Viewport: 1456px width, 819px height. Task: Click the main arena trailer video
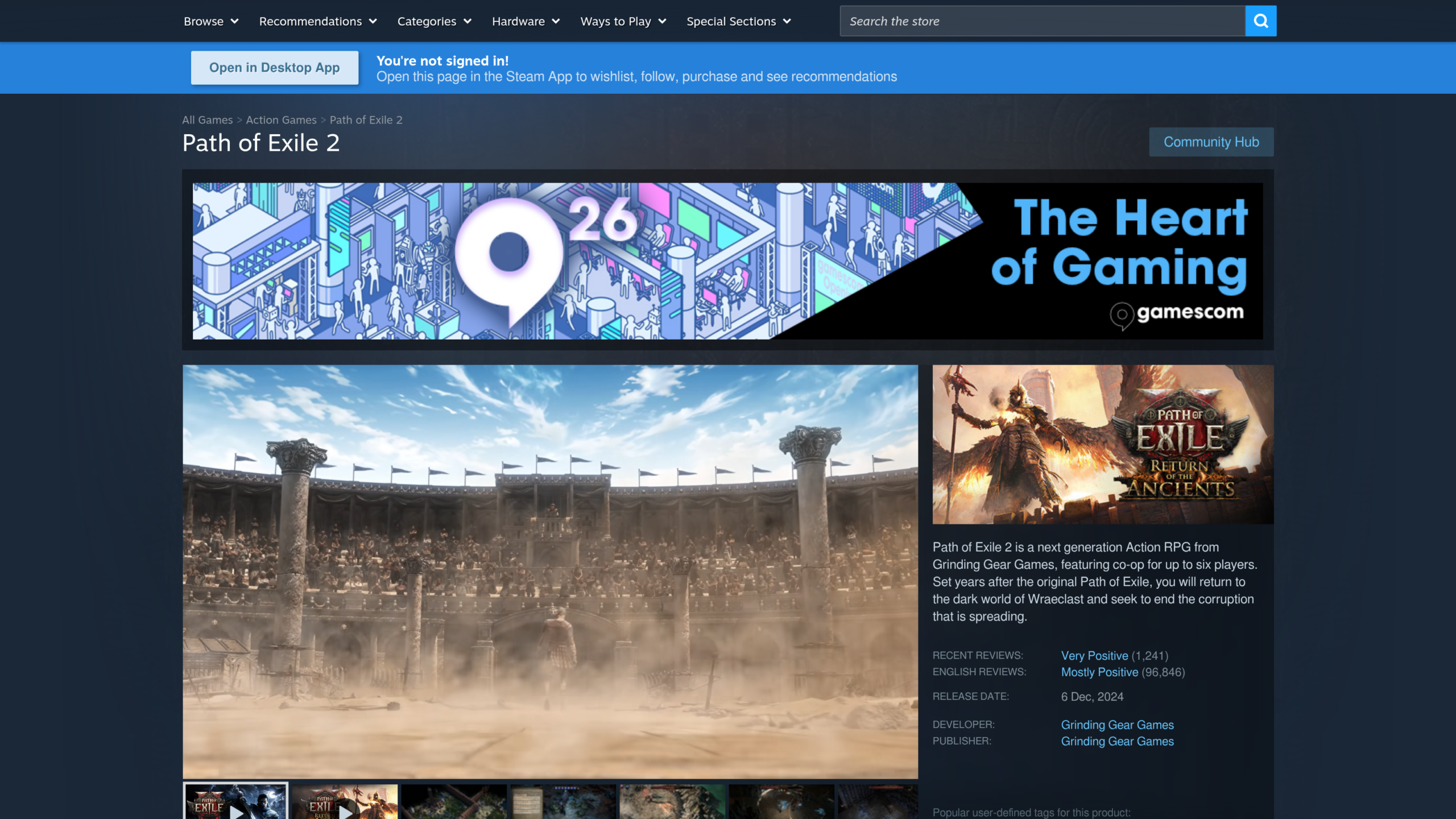pos(550,572)
